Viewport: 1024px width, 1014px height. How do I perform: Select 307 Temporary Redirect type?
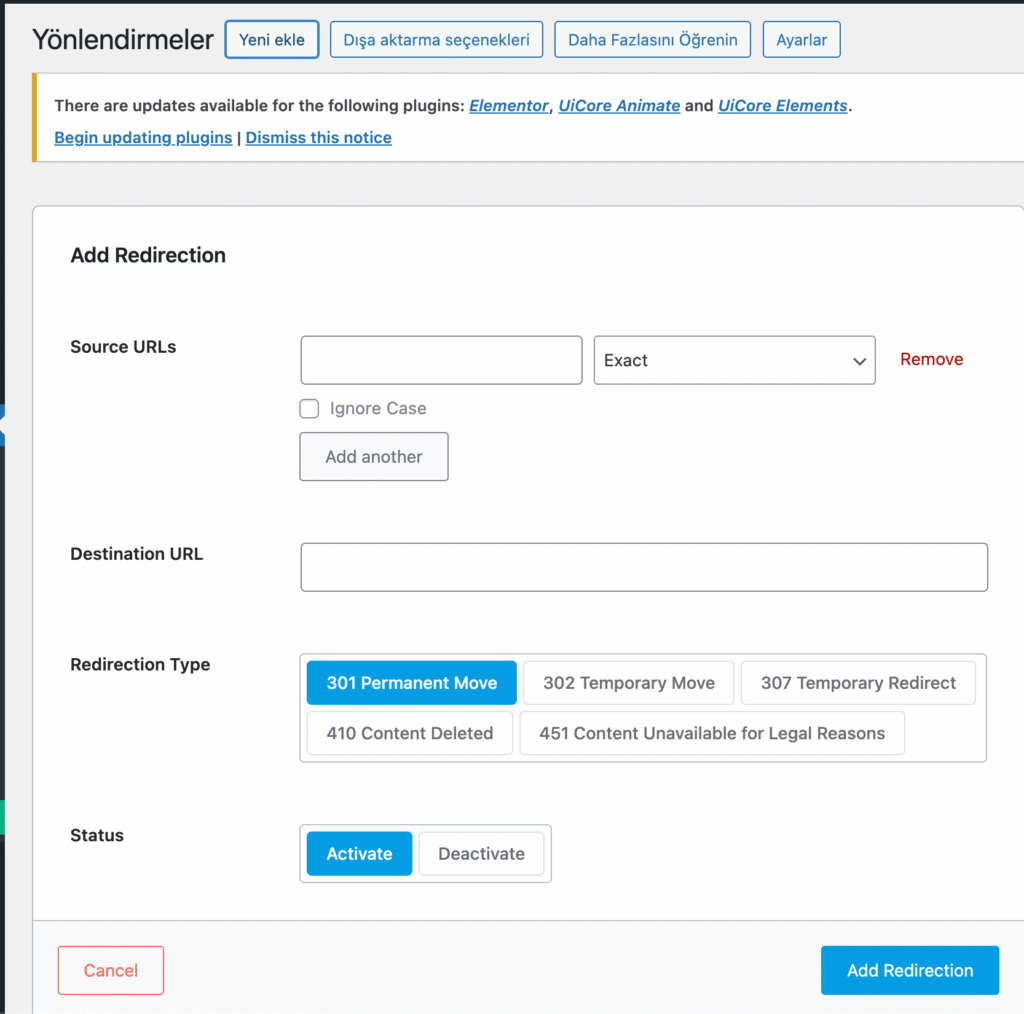[x=857, y=683]
